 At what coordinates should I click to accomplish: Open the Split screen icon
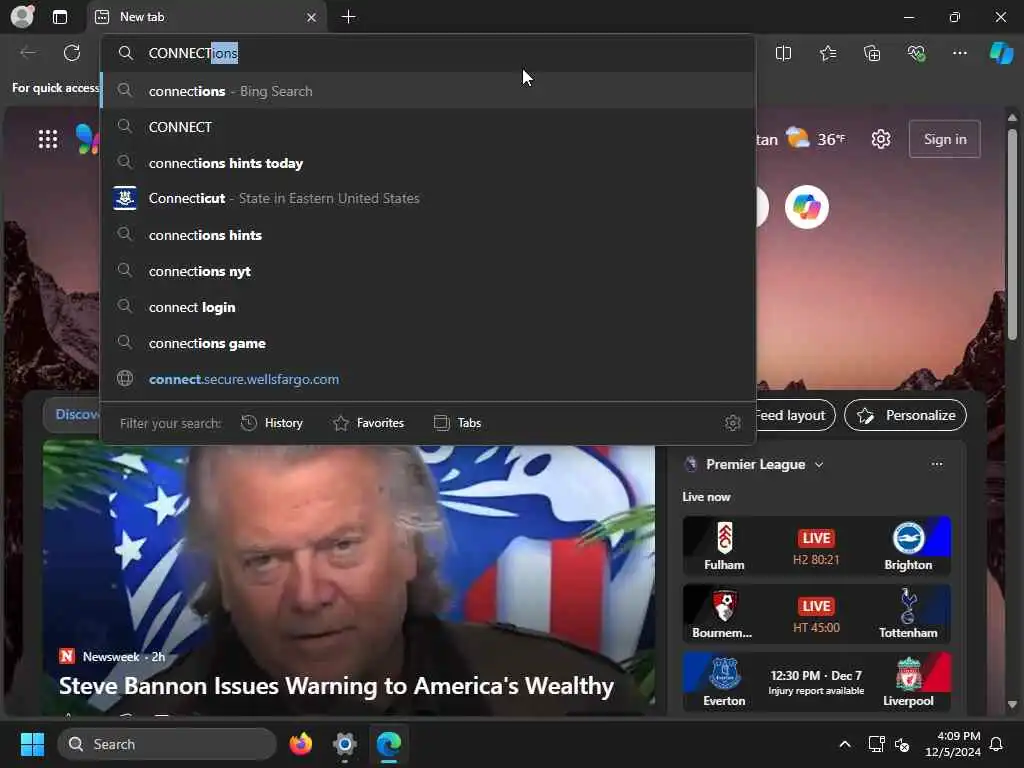783,53
